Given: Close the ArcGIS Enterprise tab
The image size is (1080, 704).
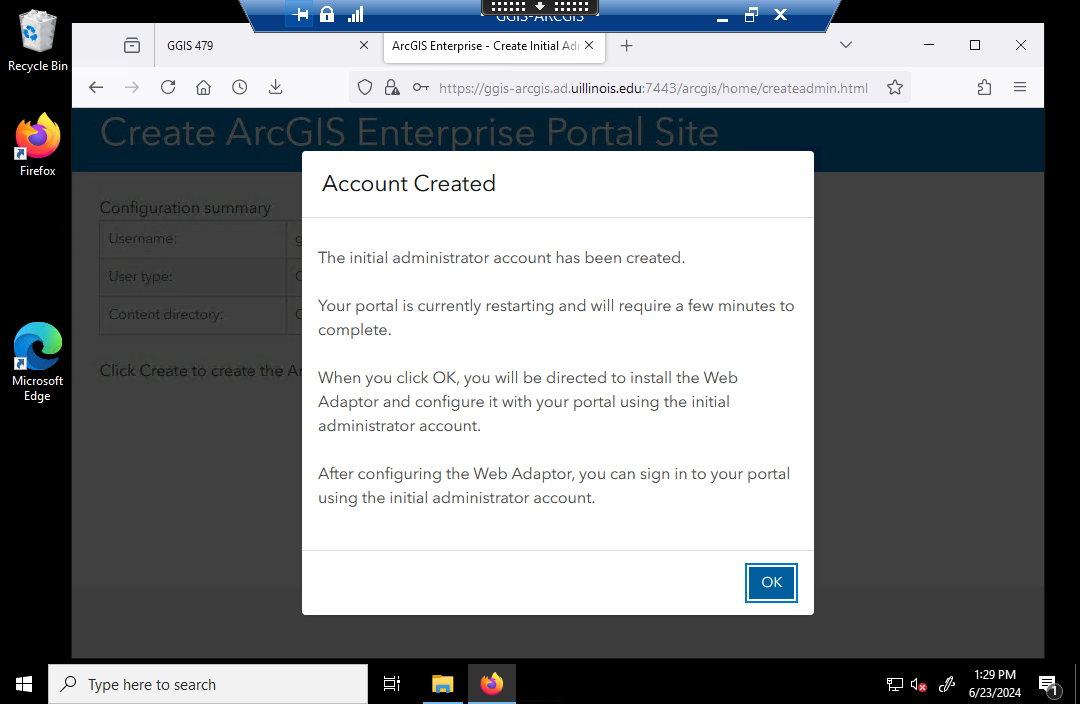Looking at the screenshot, I should pyautogui.click(x=589, y=45).
